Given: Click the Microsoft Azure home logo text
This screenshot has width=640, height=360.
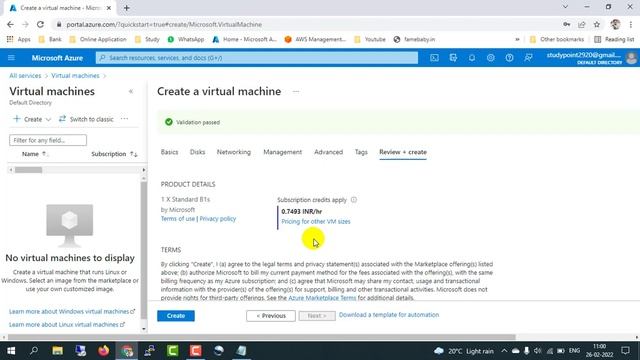Looking at the screenshot, I should pyautogui.click(x=57, y=58).
